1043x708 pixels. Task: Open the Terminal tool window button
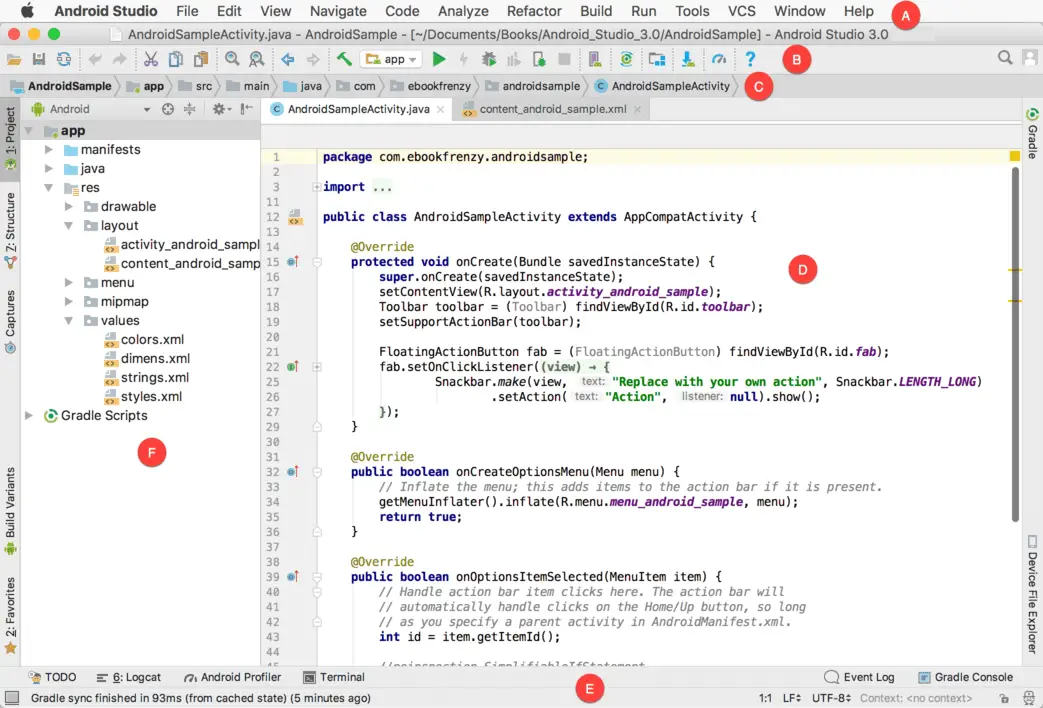click(333, 677)
